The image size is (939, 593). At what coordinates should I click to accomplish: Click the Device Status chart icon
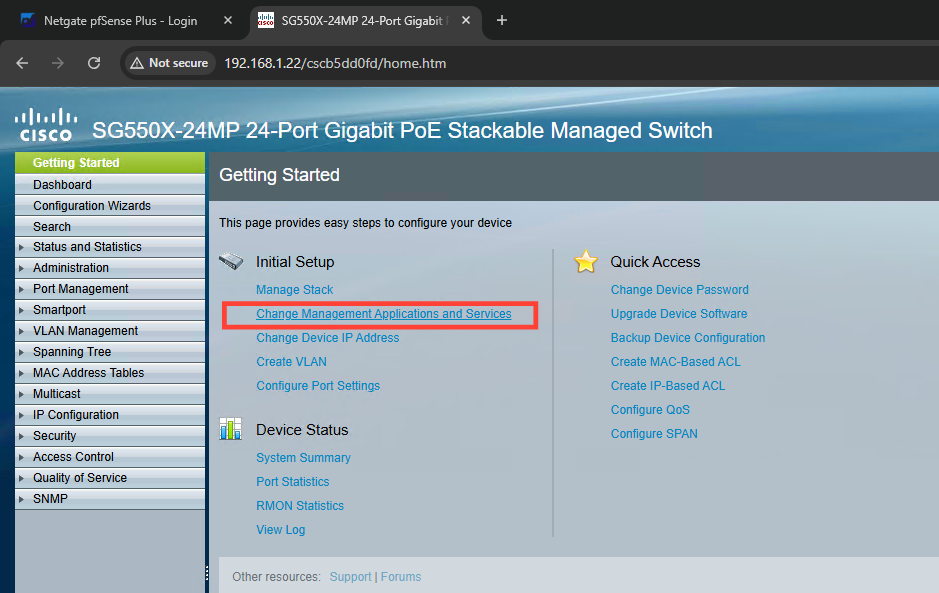click(x=231, y=430)
